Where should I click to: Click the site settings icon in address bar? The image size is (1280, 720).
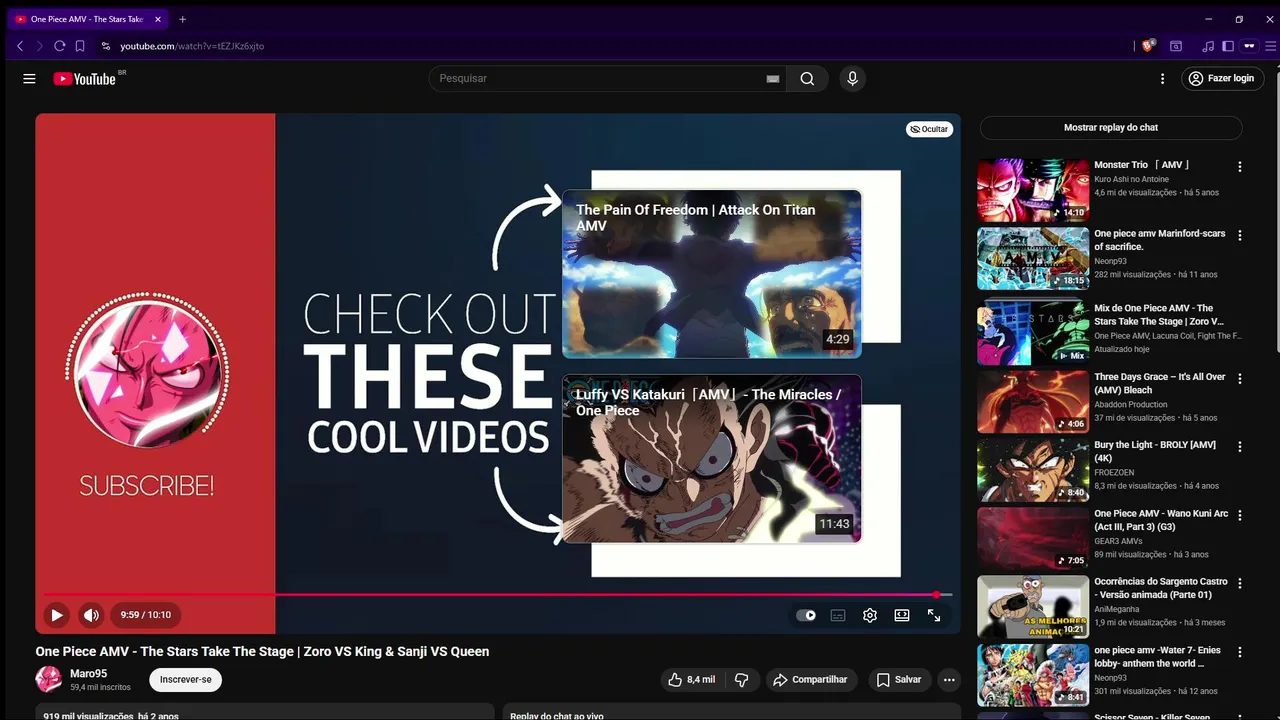tap(106, 46)
